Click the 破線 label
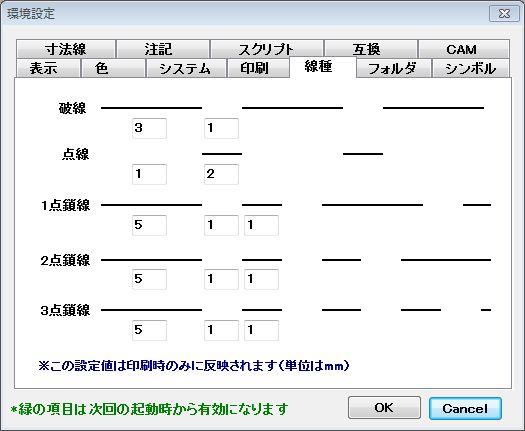 (72, 108)
